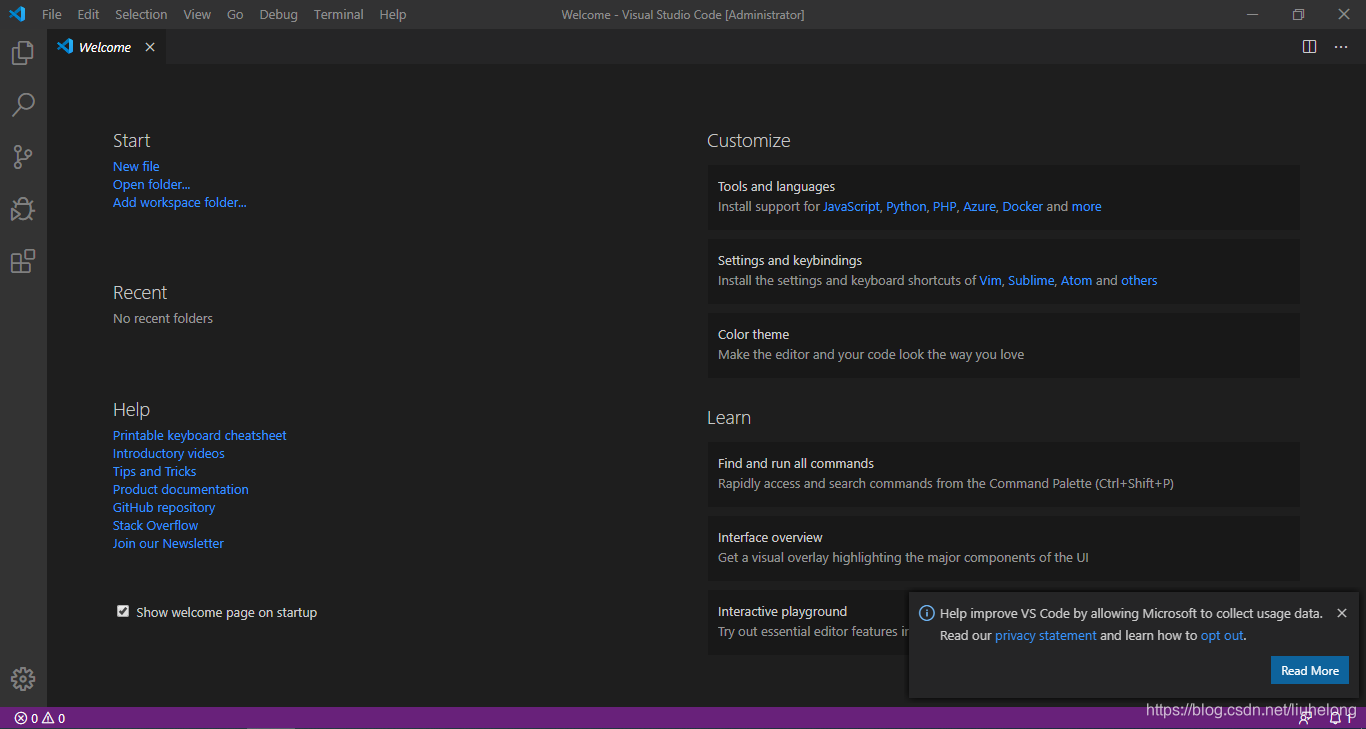Screen dimensions: 1366x729
Task: Install Docker support link
Action: point(1022,206)
